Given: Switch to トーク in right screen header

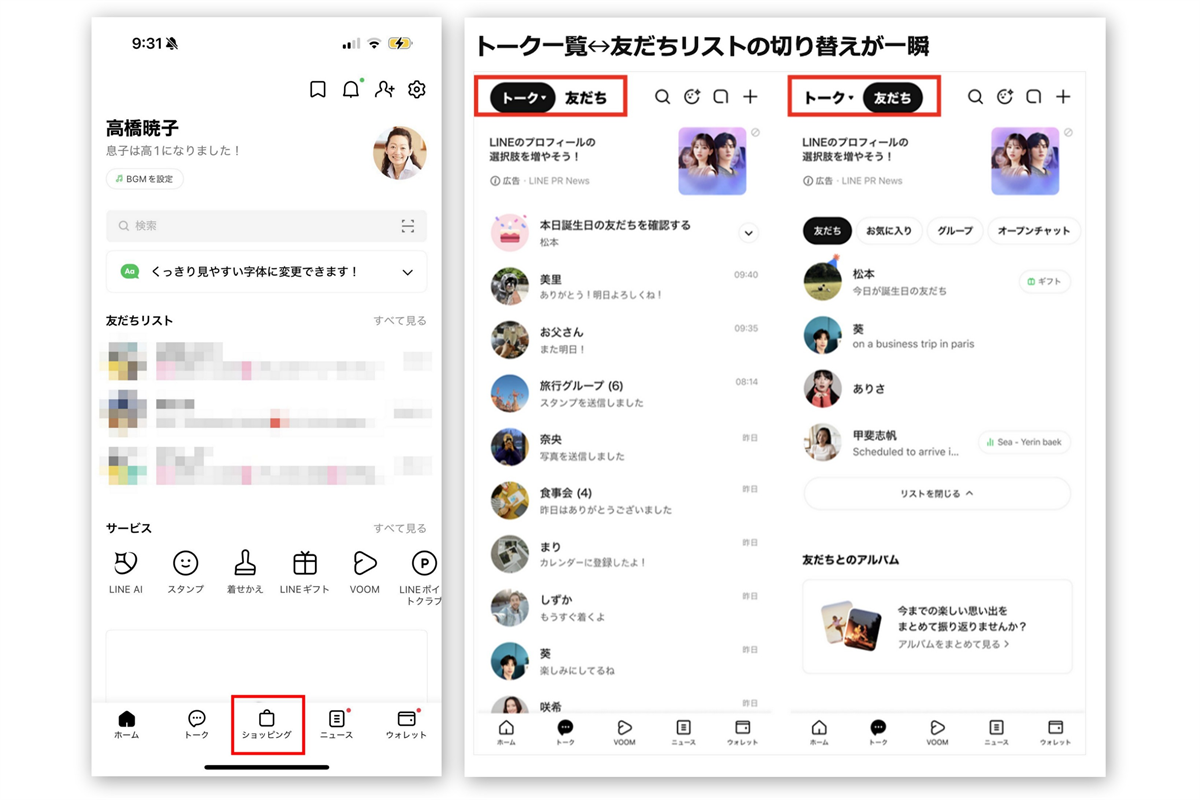Looking at the screenshot, I should point(829,97).
